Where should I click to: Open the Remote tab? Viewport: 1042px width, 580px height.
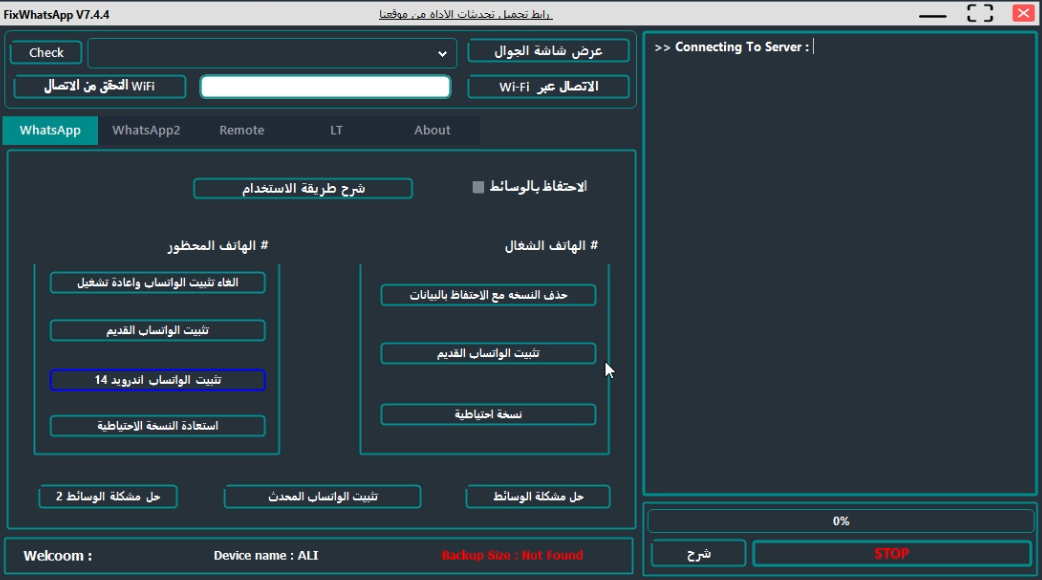pyautogui.click(x=242, y=130)
